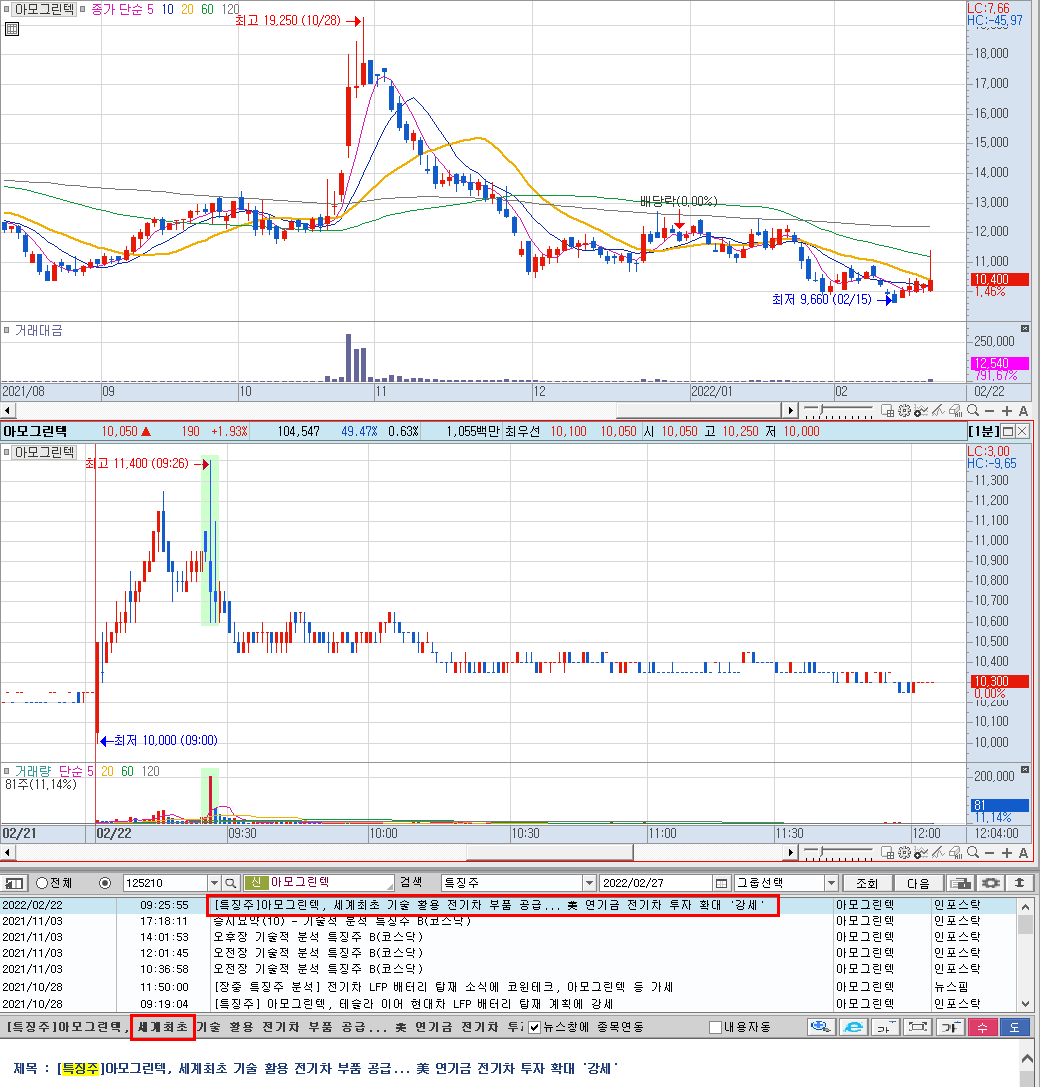Click the news search zoom icon in bottom bar
The image size is (1040, 1087).
click(822, 1027)
